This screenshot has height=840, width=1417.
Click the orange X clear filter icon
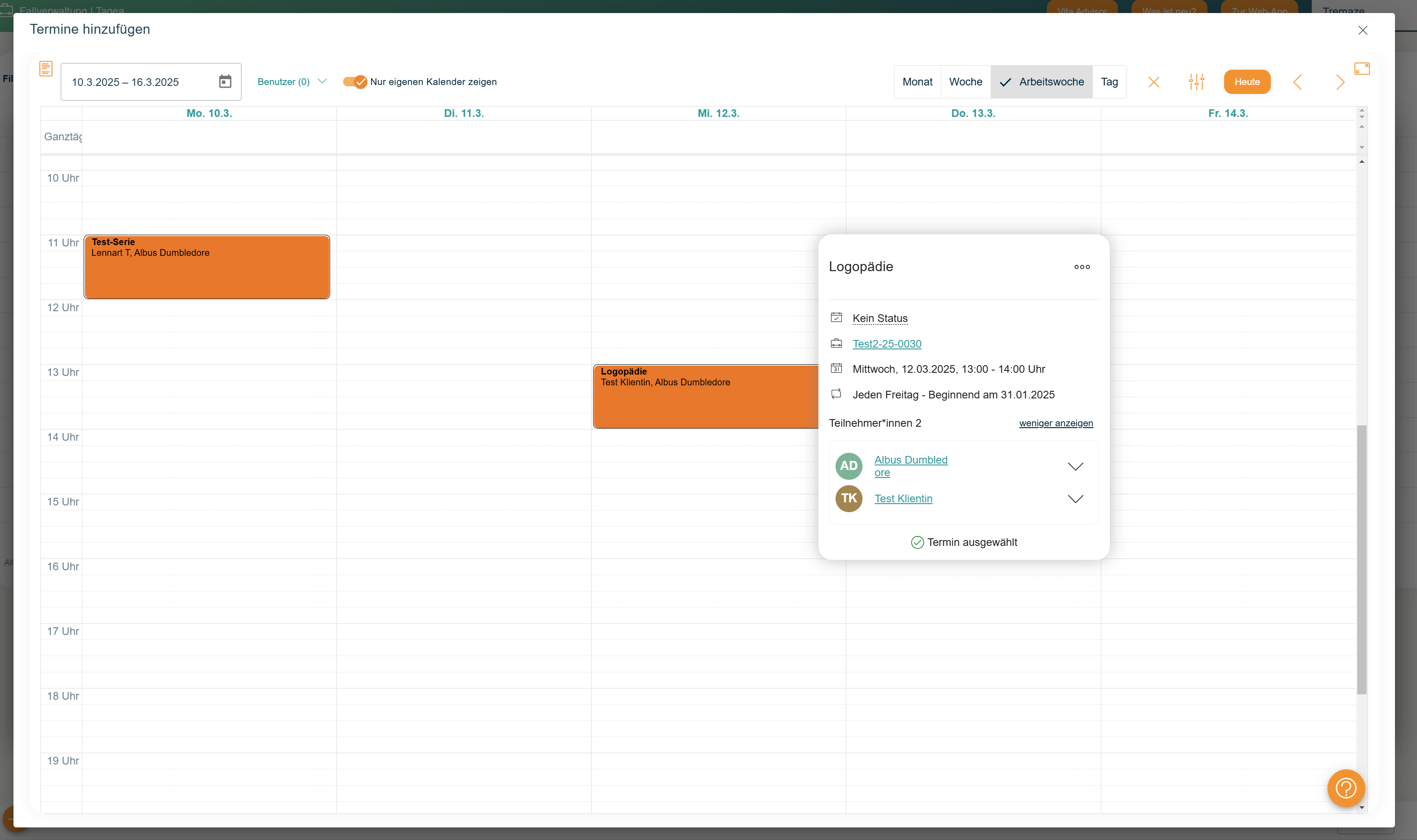(1153, 82)
